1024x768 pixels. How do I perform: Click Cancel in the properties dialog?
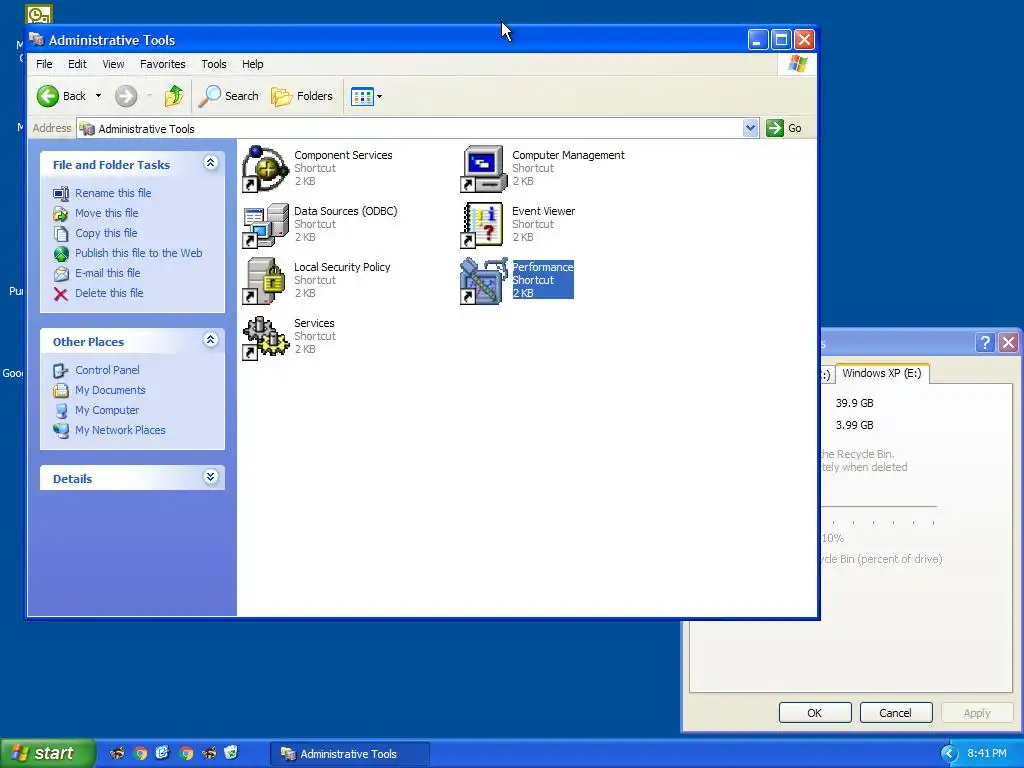895,712
